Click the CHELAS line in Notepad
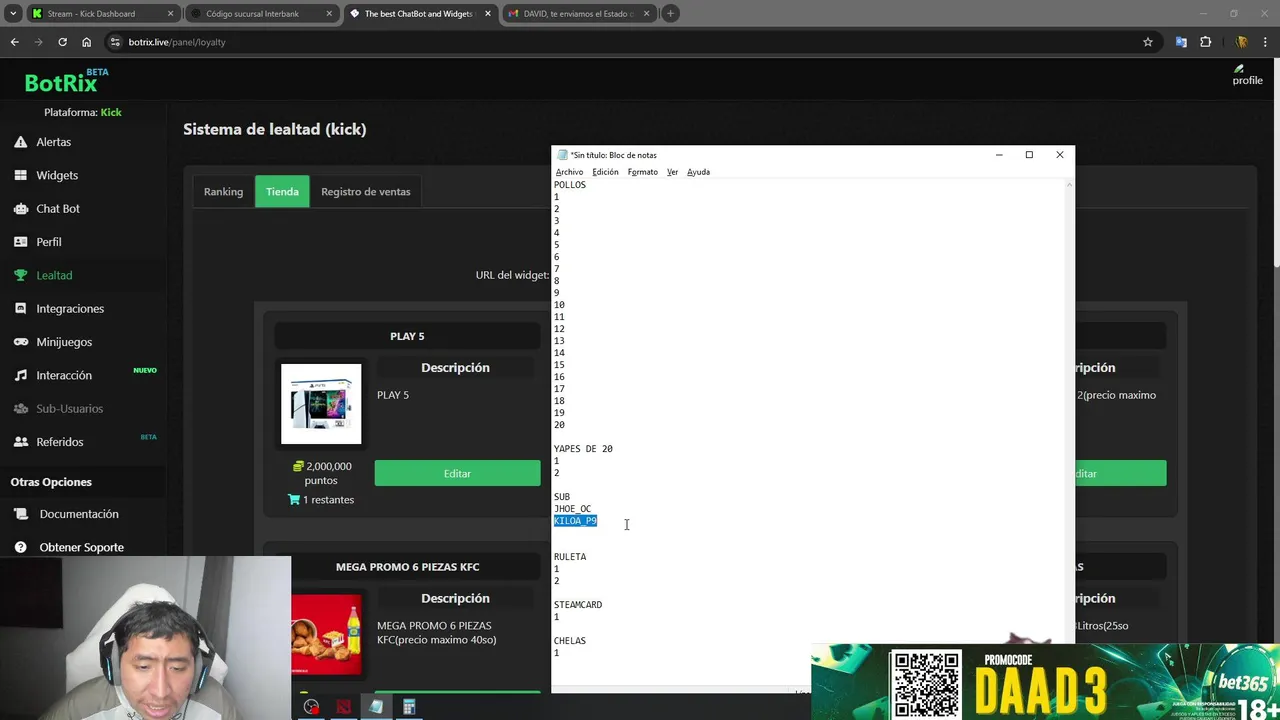 coord(570,641)
